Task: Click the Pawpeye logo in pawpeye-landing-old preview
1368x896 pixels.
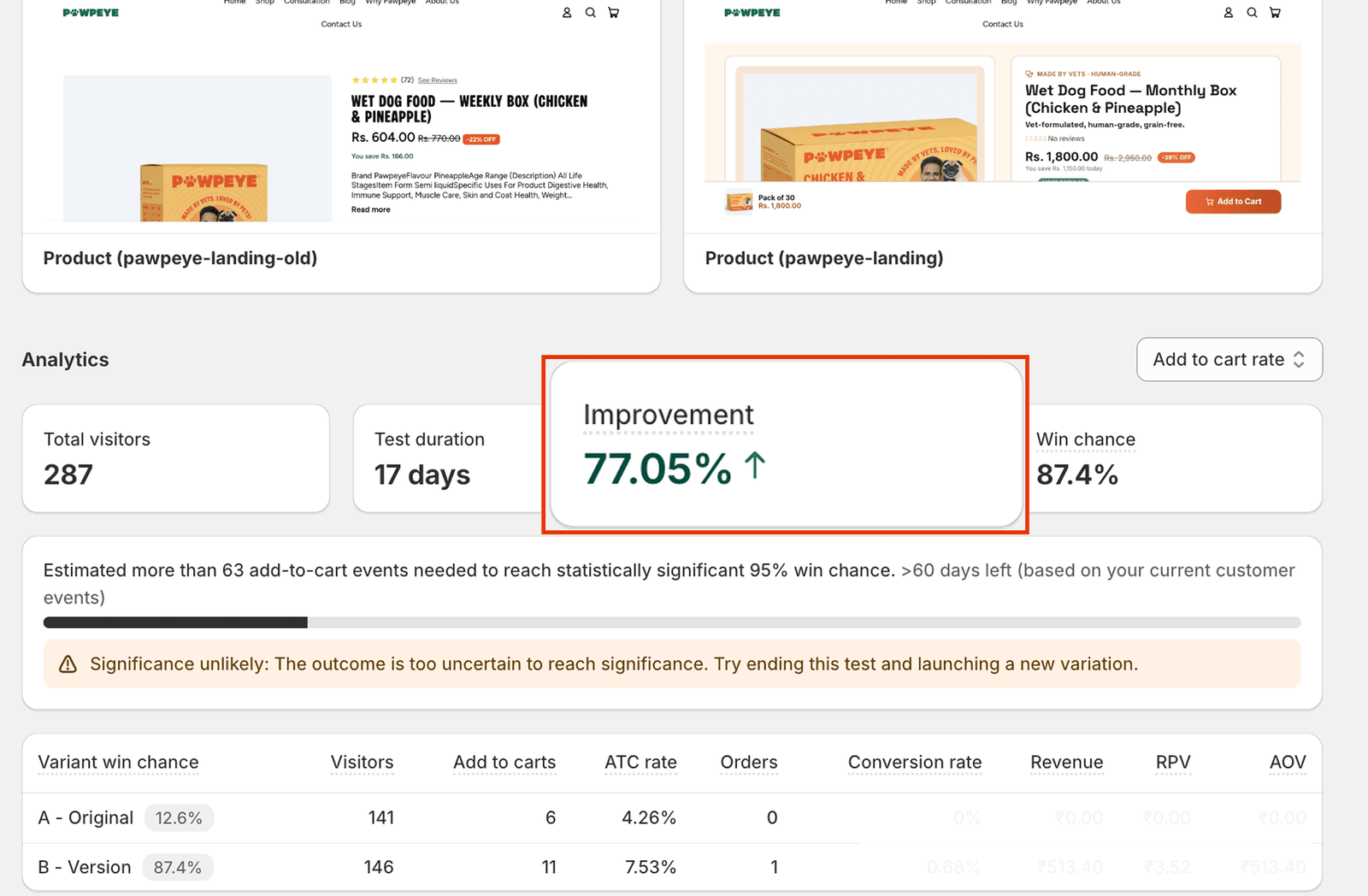Action: click(x=91, y=13)
